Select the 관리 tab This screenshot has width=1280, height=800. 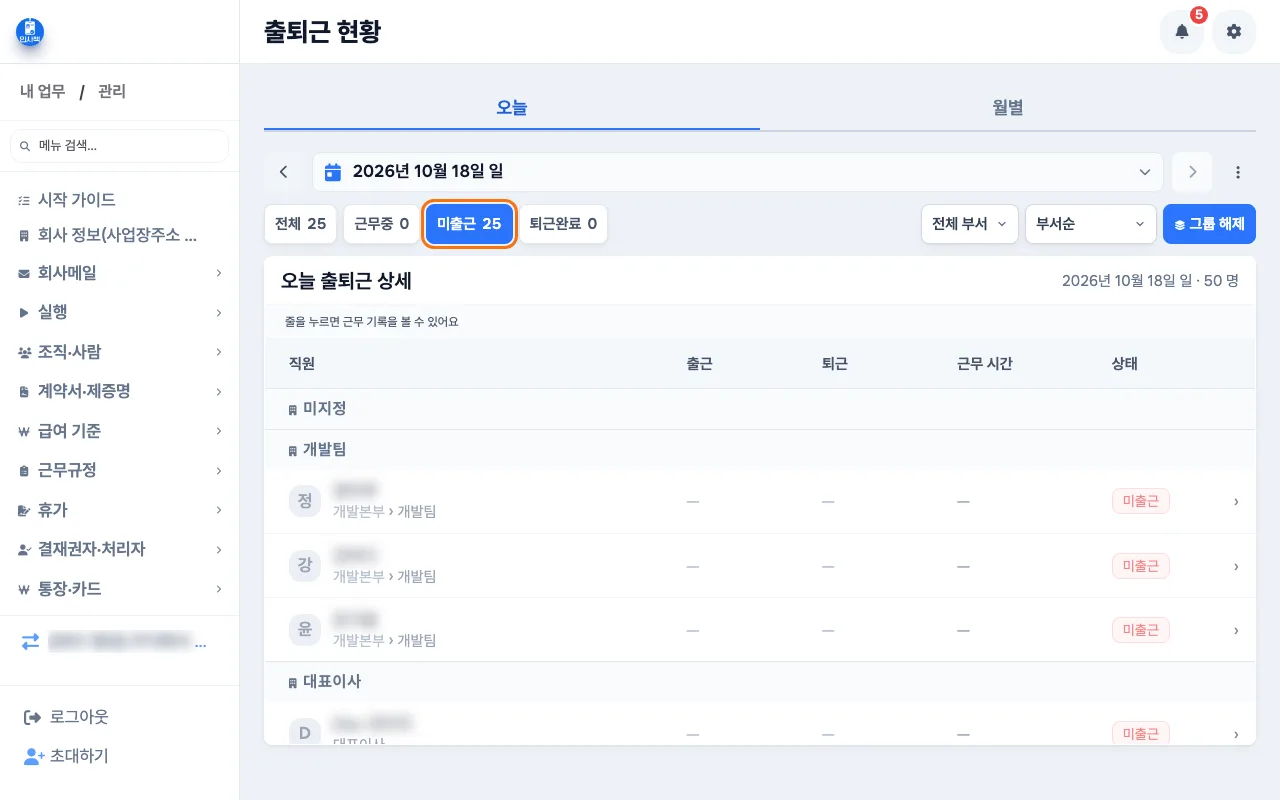(112, 92)
